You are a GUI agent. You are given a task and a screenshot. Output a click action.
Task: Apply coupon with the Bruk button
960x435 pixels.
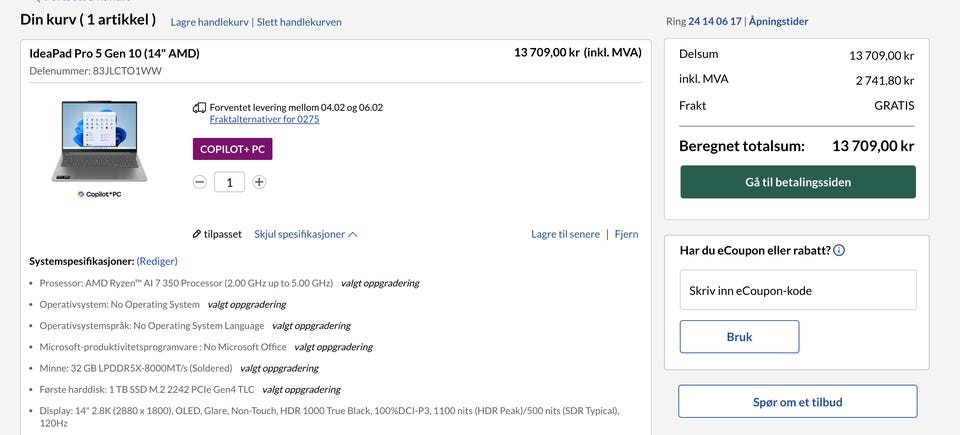click(x=739, y=337)
